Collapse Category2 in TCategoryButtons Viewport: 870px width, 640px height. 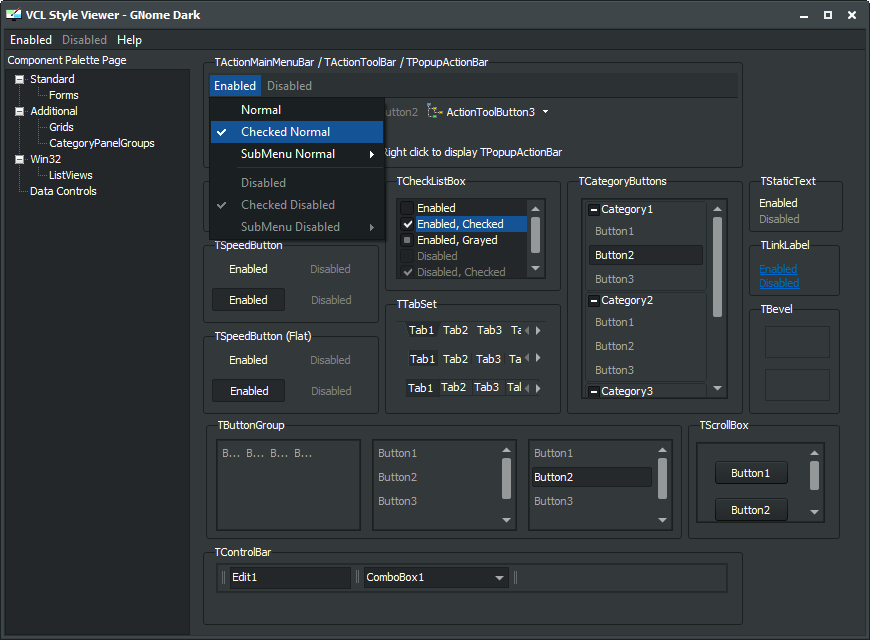pos(594,301)
